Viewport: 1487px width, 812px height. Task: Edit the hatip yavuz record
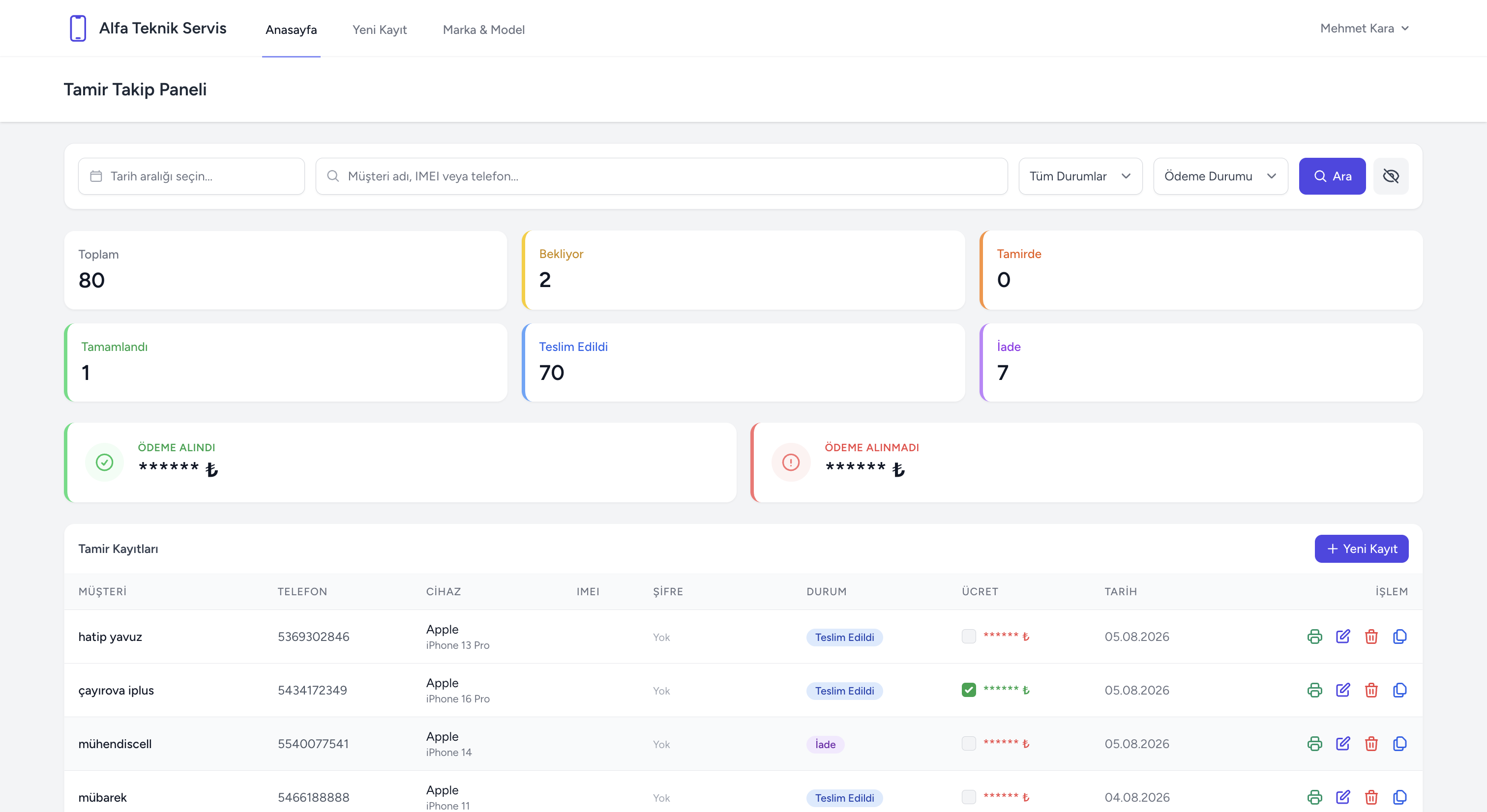[1343, 637]
